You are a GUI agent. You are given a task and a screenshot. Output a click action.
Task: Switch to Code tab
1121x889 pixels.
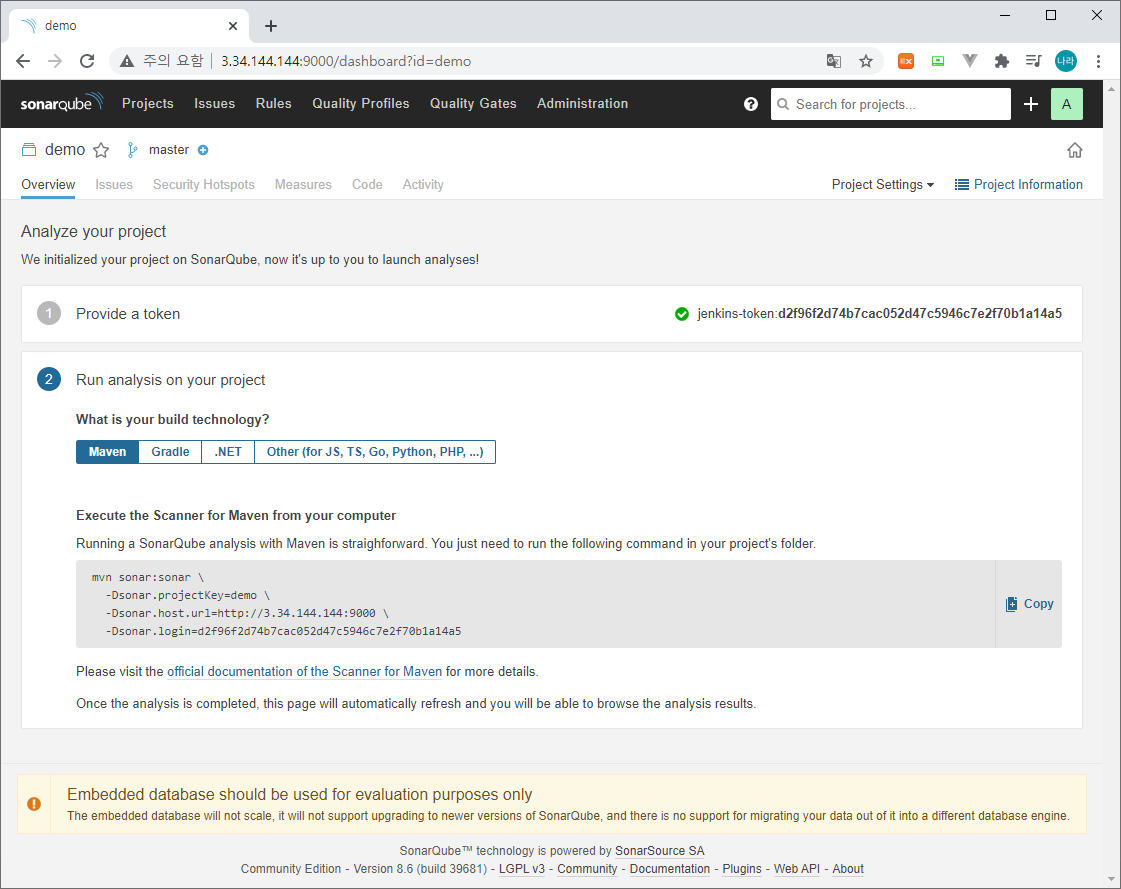(x=367, y=185)
